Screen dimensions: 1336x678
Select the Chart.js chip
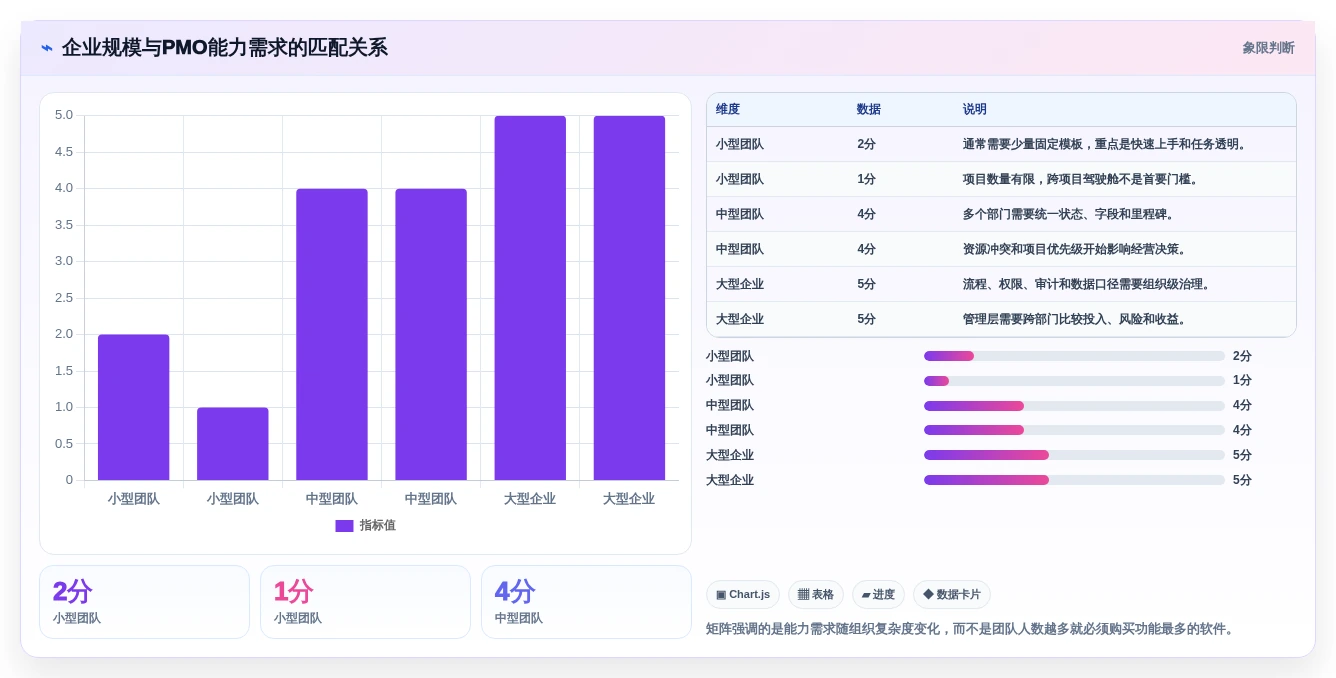743,595
